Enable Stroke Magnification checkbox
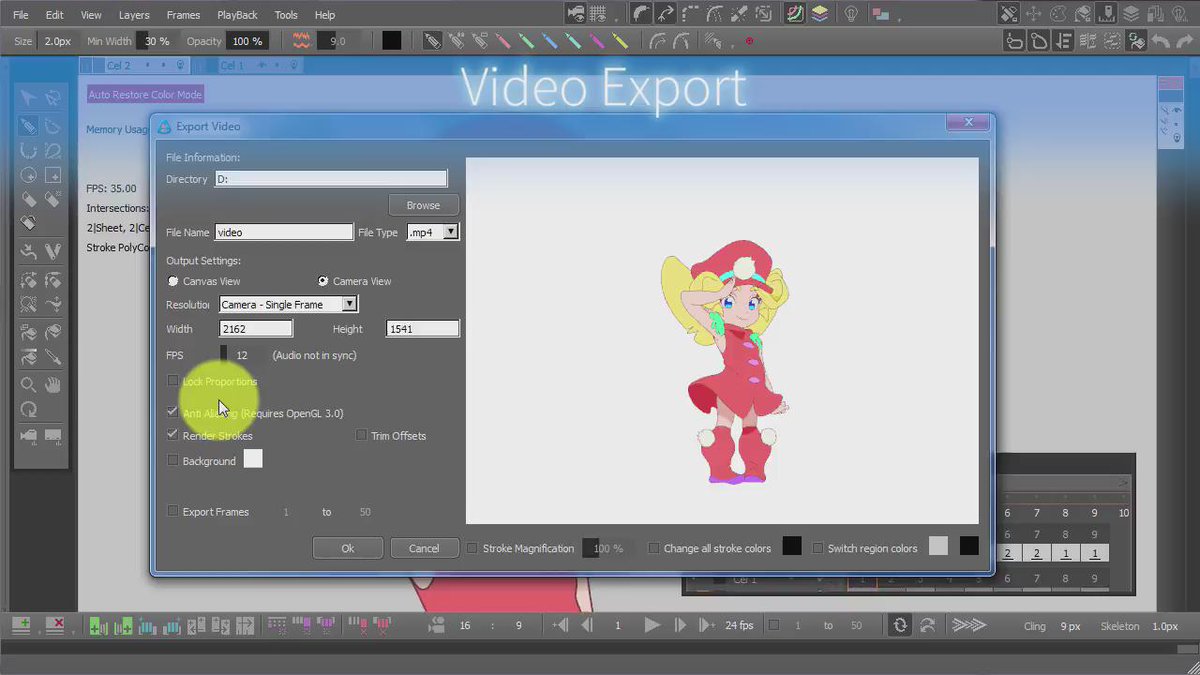 [x=473, y=548]
